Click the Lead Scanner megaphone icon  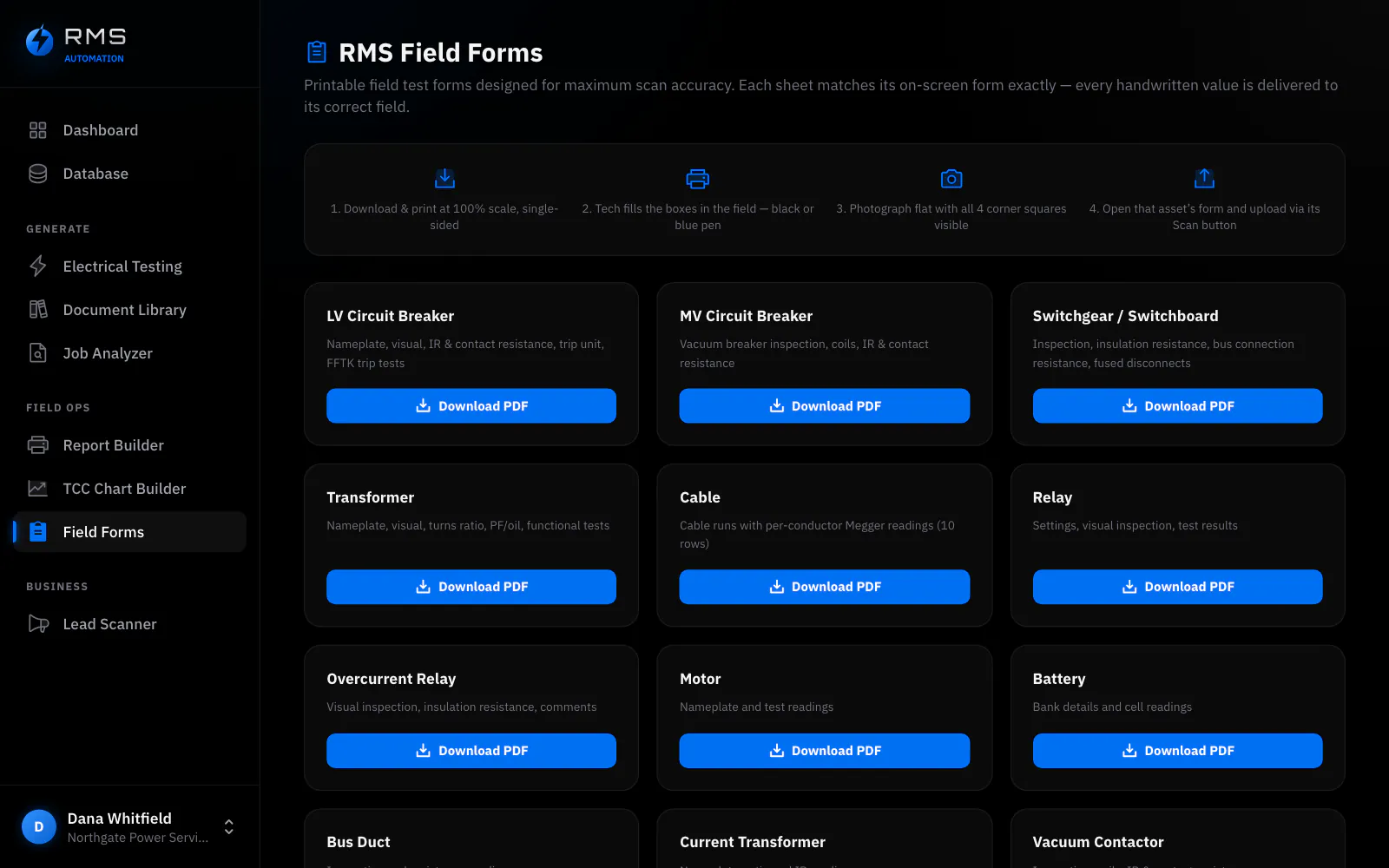point(38,624)
